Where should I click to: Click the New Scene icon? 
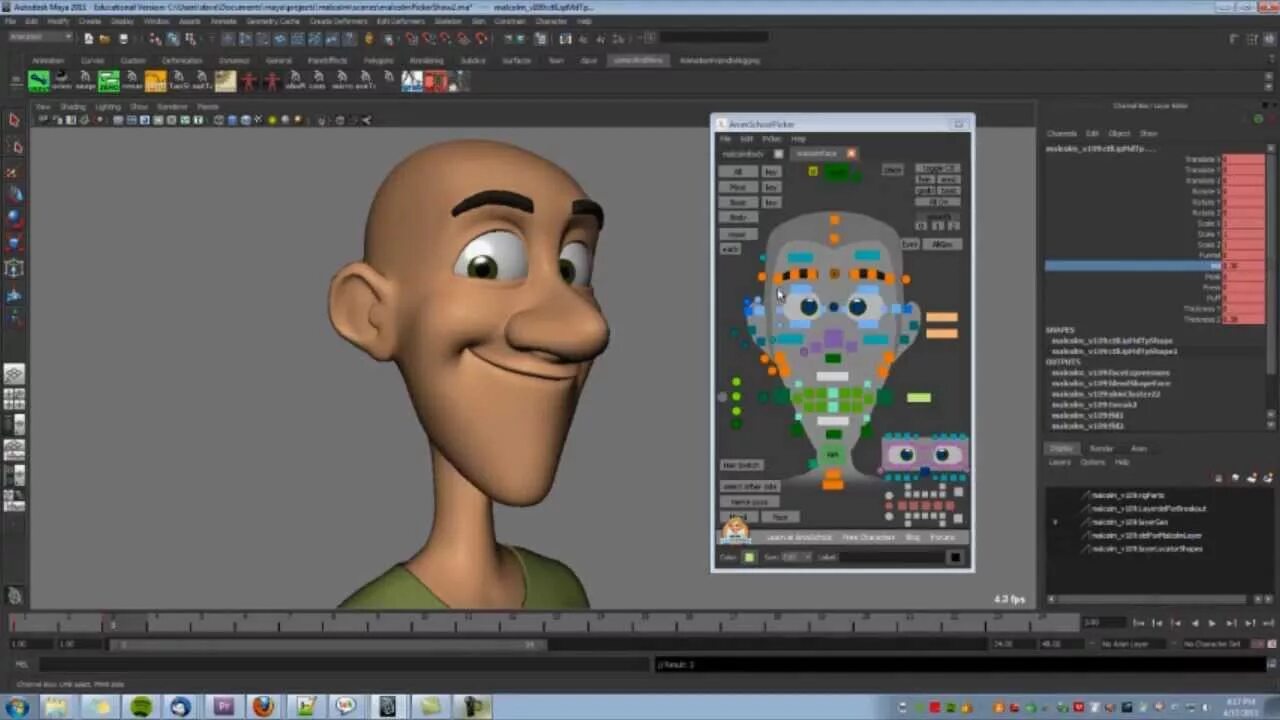(x=89, y=39)
